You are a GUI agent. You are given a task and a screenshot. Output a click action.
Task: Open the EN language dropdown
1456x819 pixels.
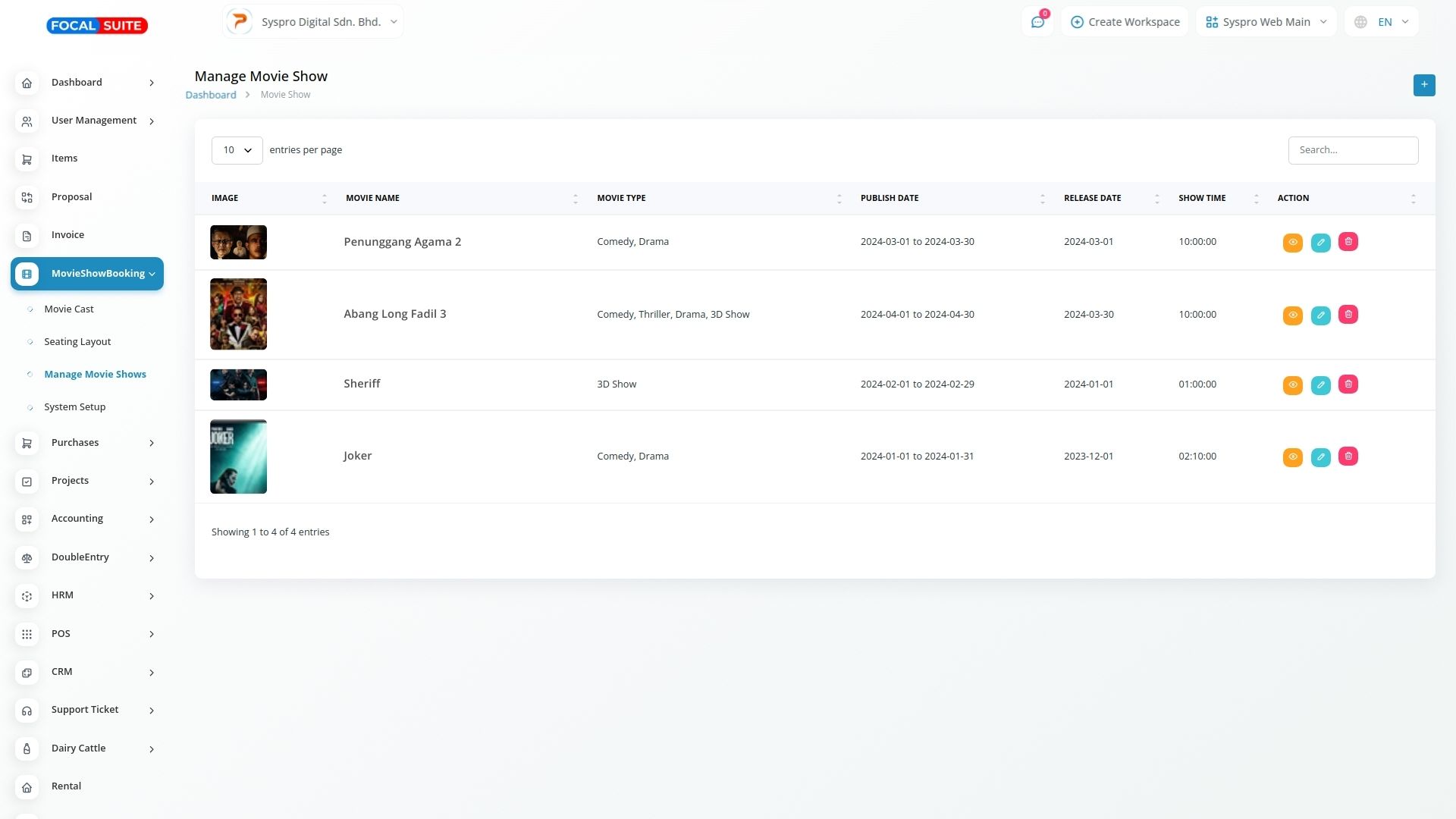click(1381, 22)
